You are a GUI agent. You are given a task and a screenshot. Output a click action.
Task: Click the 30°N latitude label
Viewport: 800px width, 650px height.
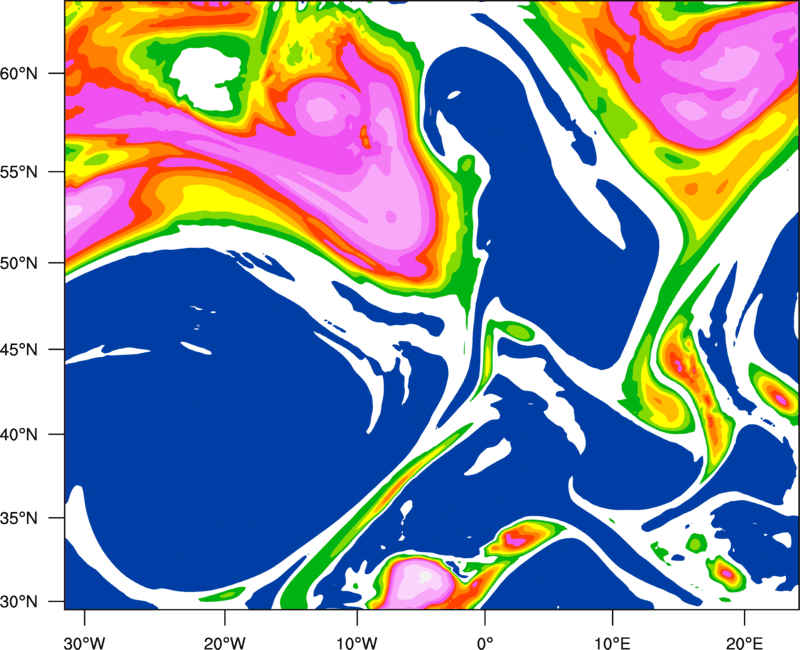[x=19, y=602]
